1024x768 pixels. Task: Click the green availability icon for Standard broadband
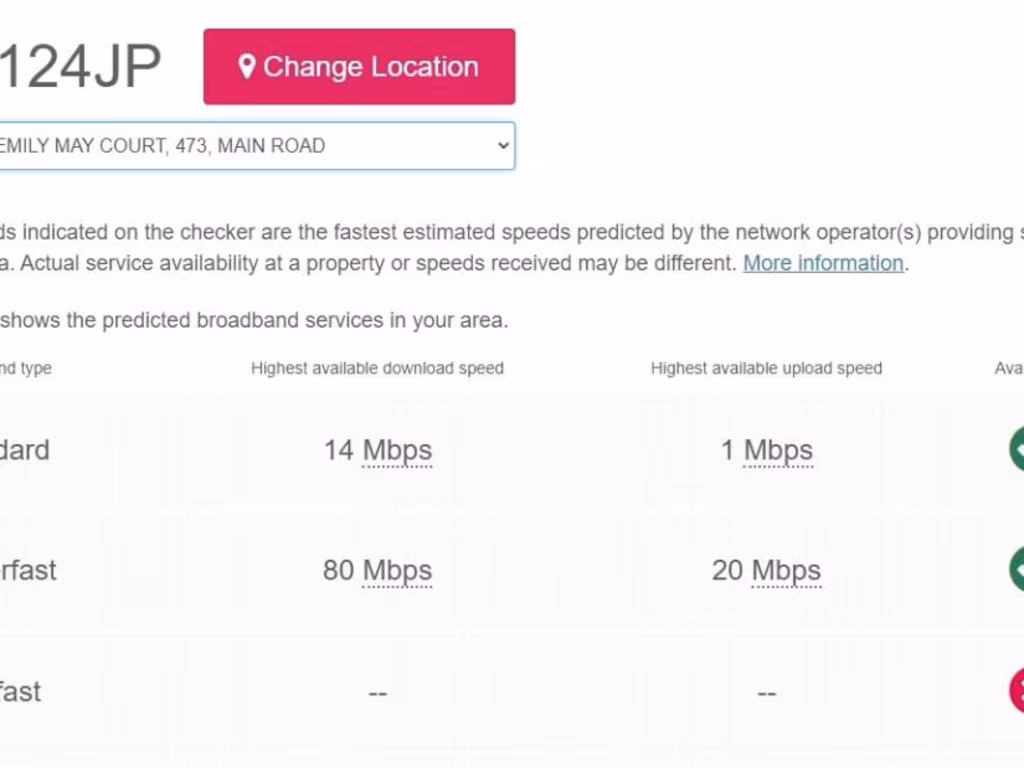pos(1016,449)
